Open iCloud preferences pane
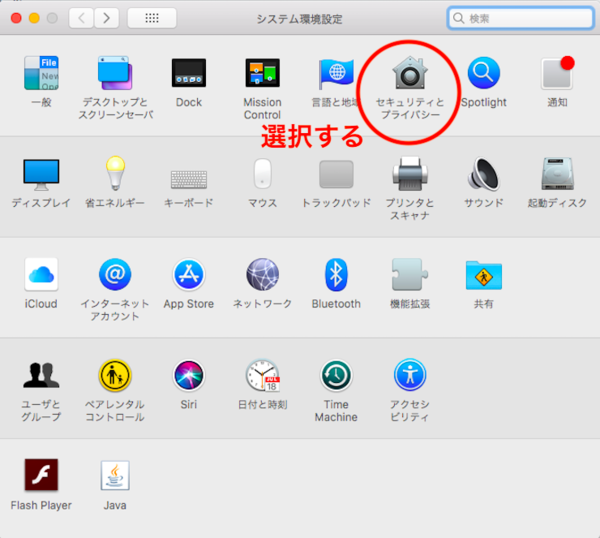 click(41, 274)
